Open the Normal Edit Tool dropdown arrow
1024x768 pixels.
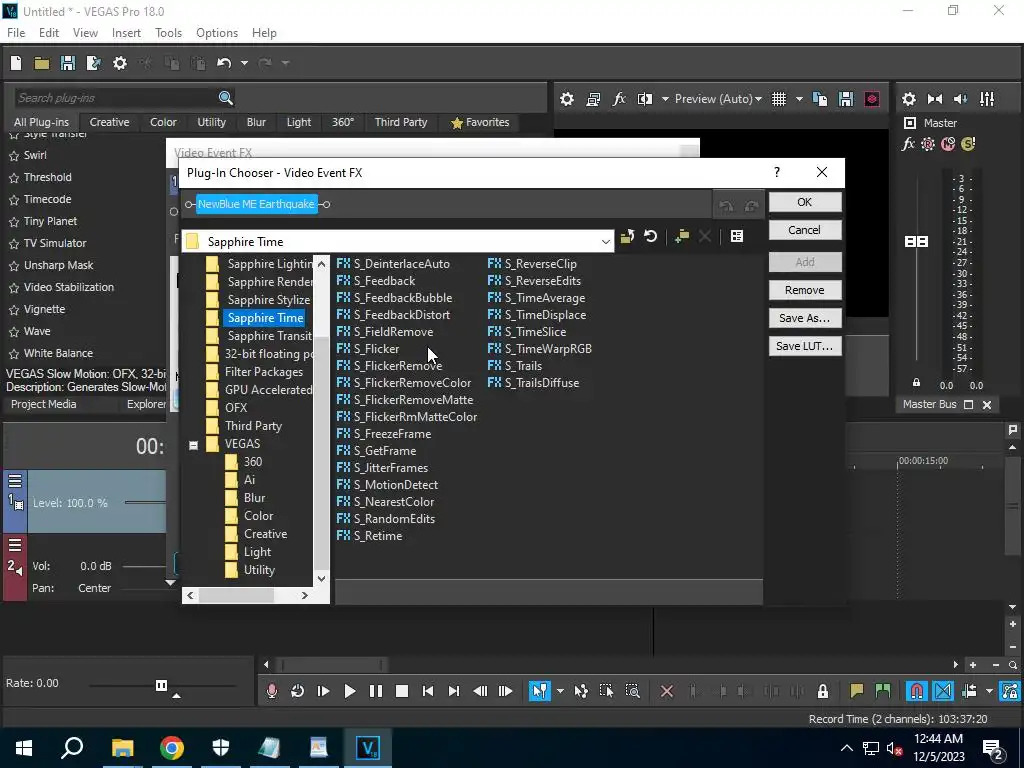click(x=560, y=691)
